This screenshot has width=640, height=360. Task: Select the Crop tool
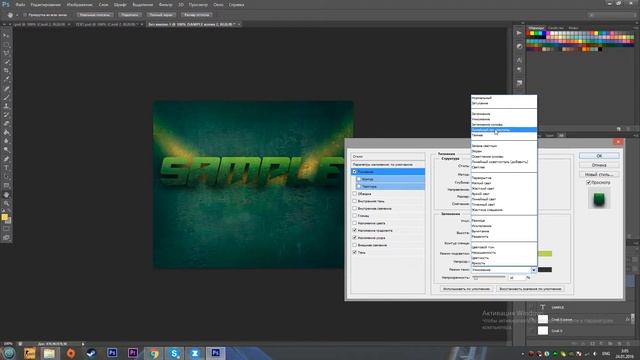click(6, 71)
